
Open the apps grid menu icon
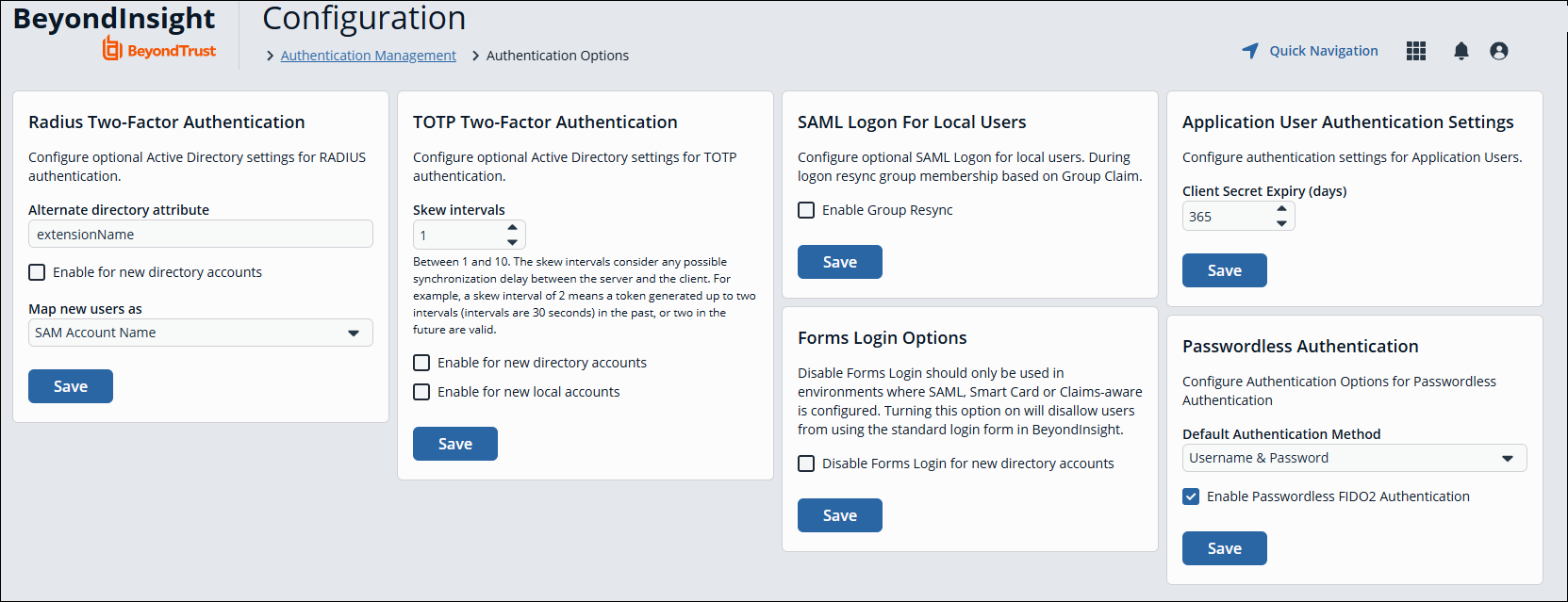(x=1416, y=51)
